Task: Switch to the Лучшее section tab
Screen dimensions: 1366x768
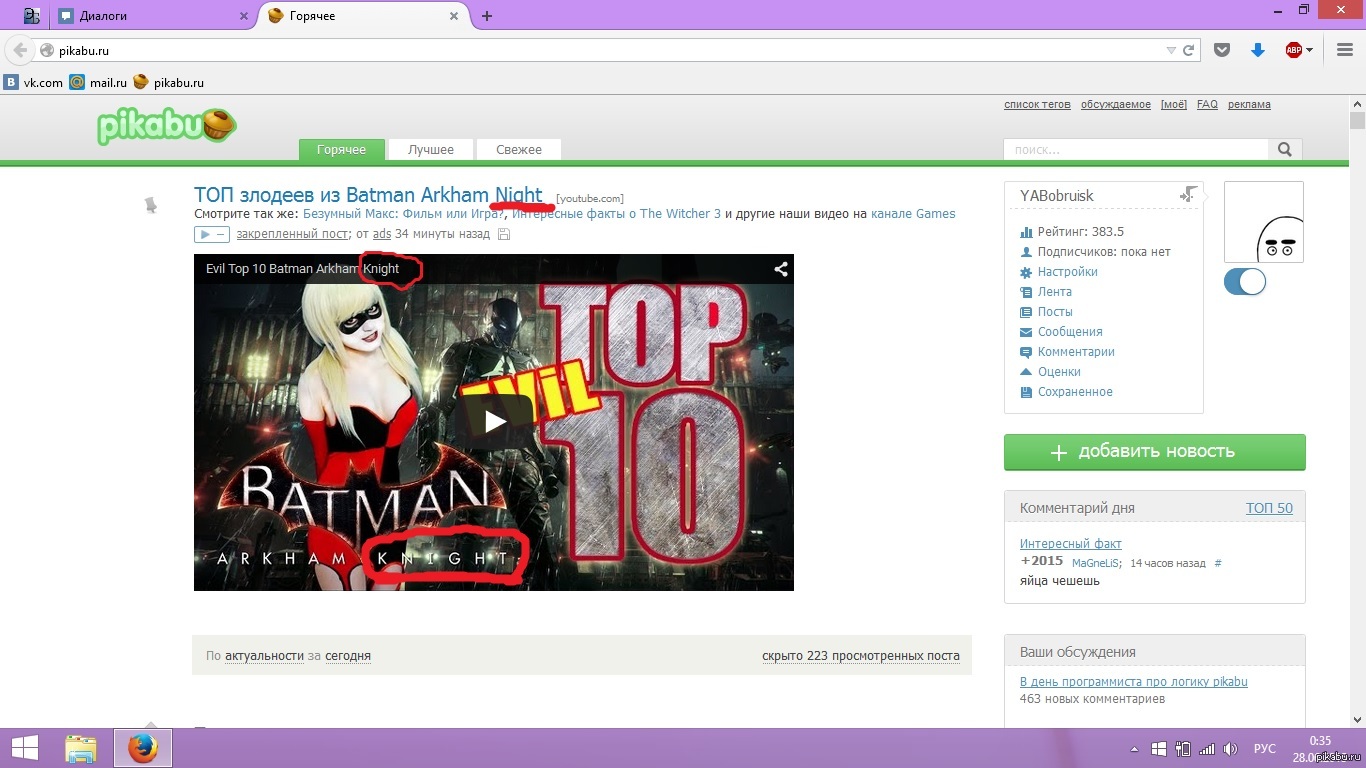Action: point(431,149)
